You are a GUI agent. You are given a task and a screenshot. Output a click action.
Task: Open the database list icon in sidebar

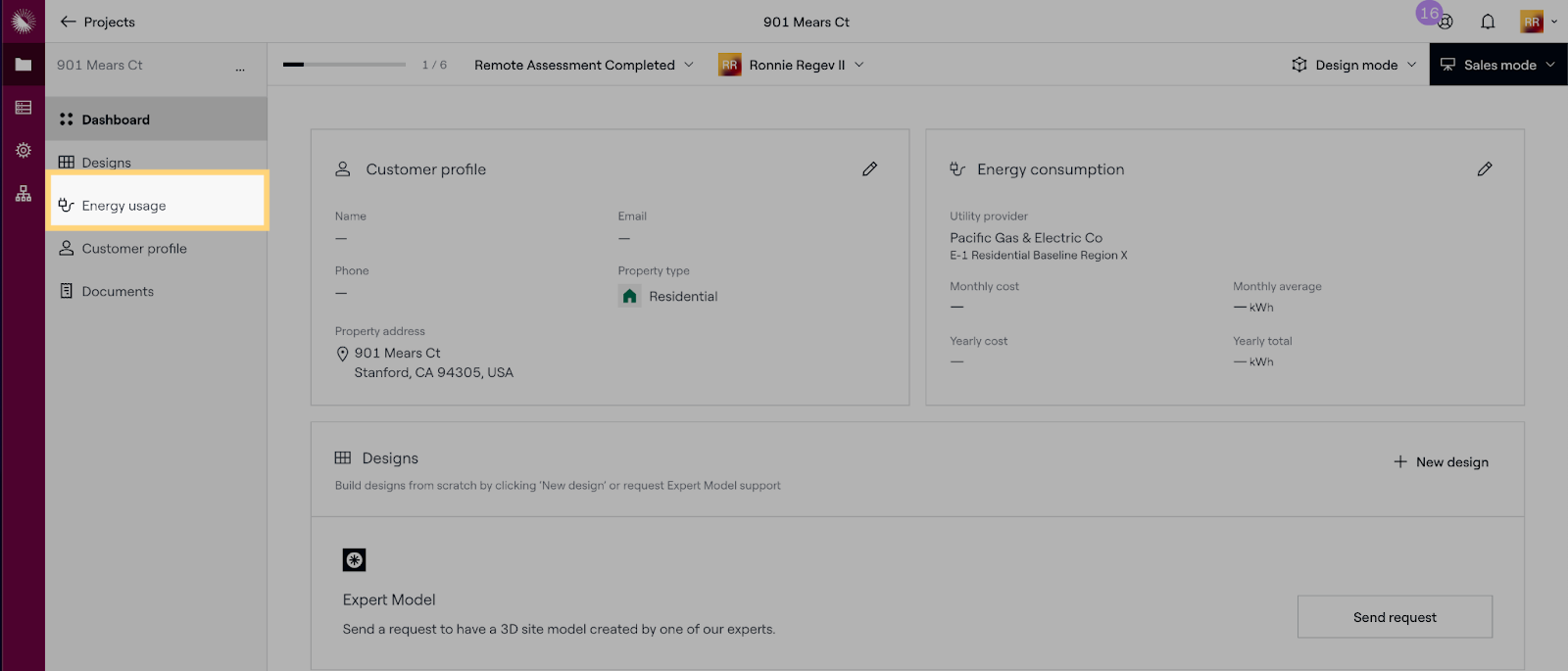[24, 108]
